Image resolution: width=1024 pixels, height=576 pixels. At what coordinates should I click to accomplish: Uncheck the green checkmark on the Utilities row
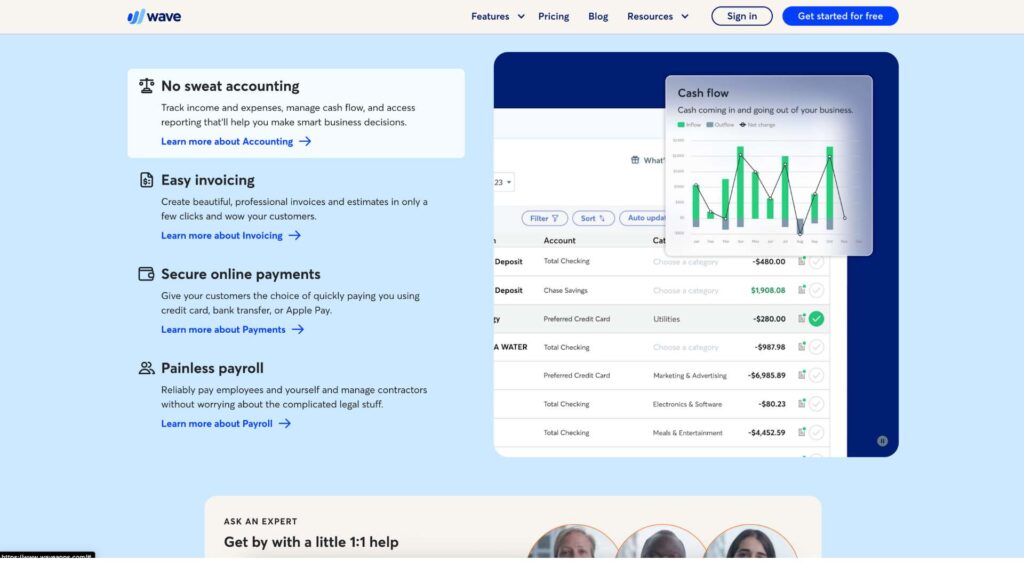pos(817,319)
